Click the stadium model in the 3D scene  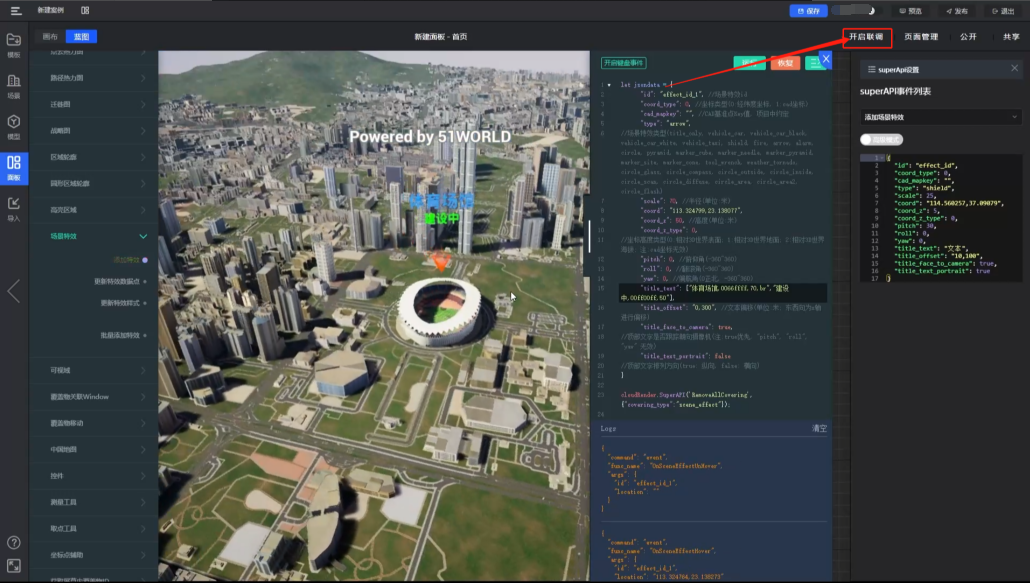(x=440, y=311)
